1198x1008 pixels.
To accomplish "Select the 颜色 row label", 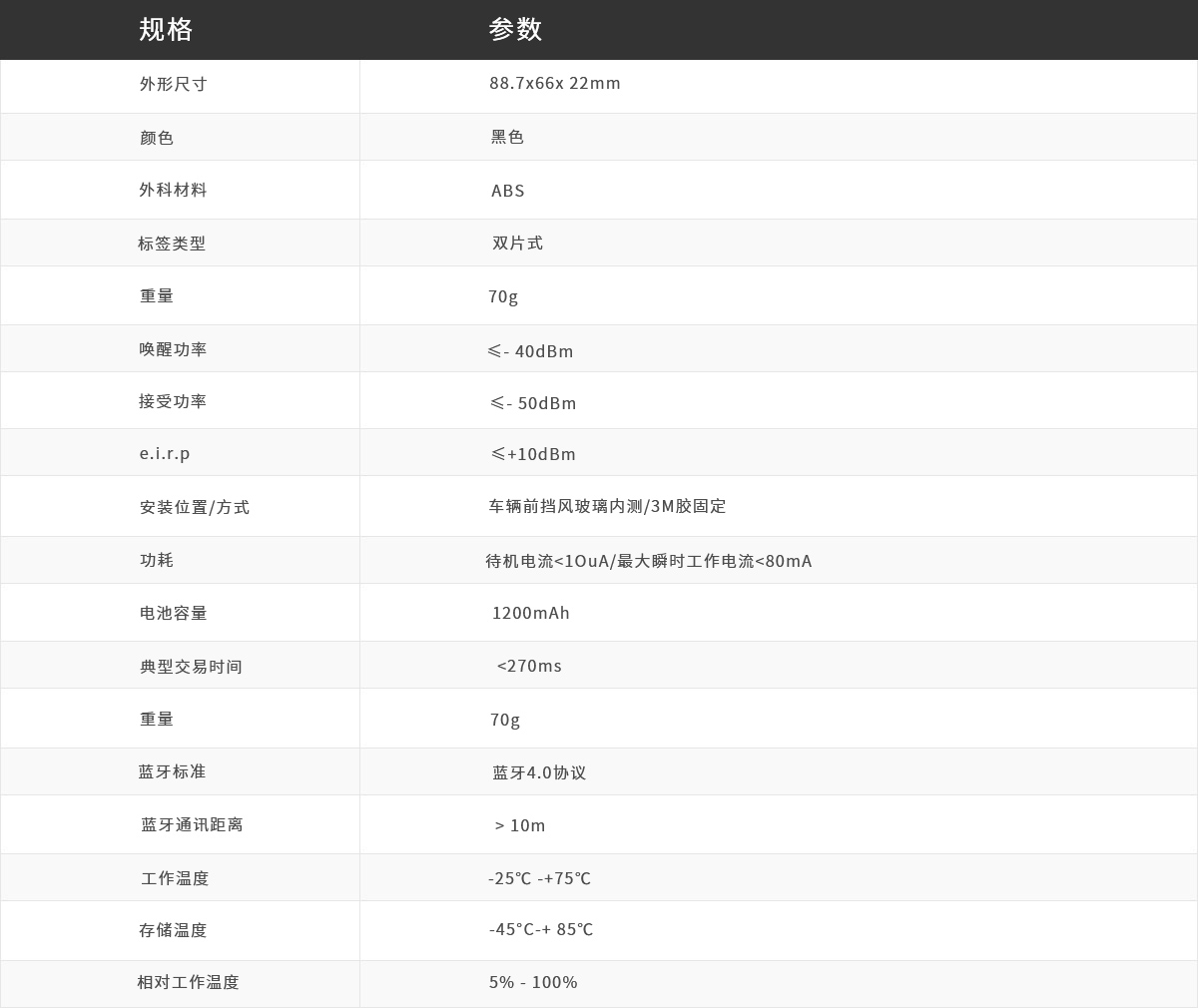I will (x=157, y=138).
